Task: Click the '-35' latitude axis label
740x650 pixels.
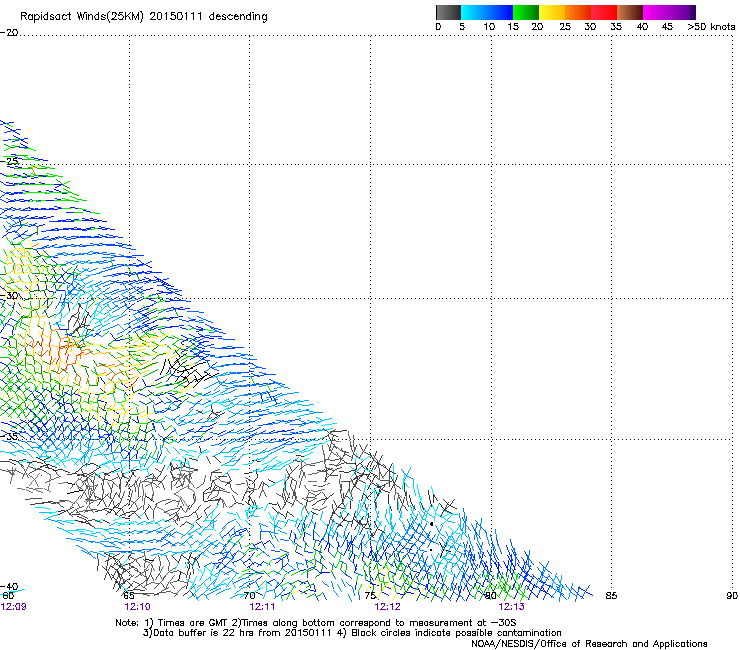Action: click(9, 436)
